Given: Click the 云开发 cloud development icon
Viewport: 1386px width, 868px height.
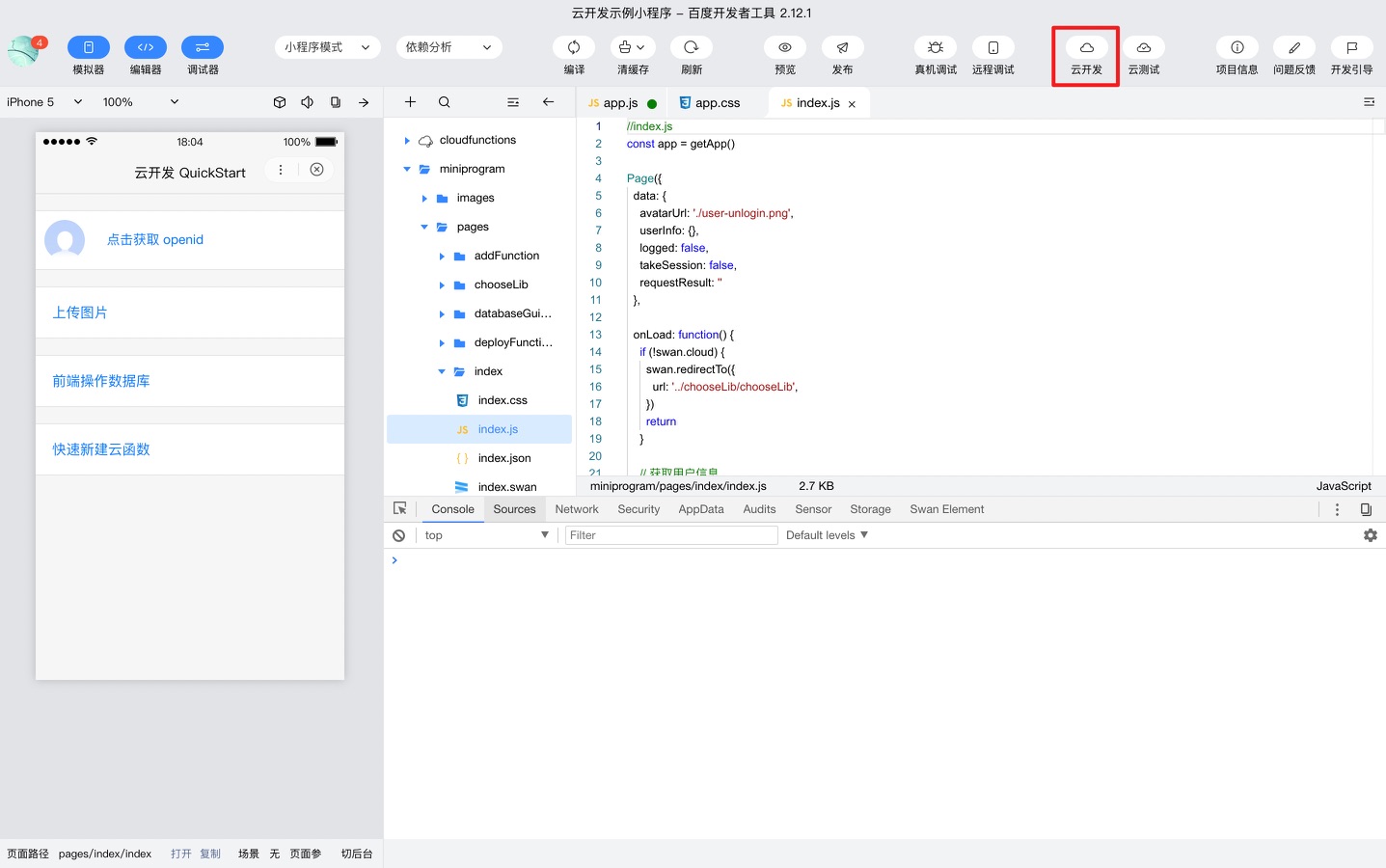Looking at the screenshot, I should (x=1086, y=48).
